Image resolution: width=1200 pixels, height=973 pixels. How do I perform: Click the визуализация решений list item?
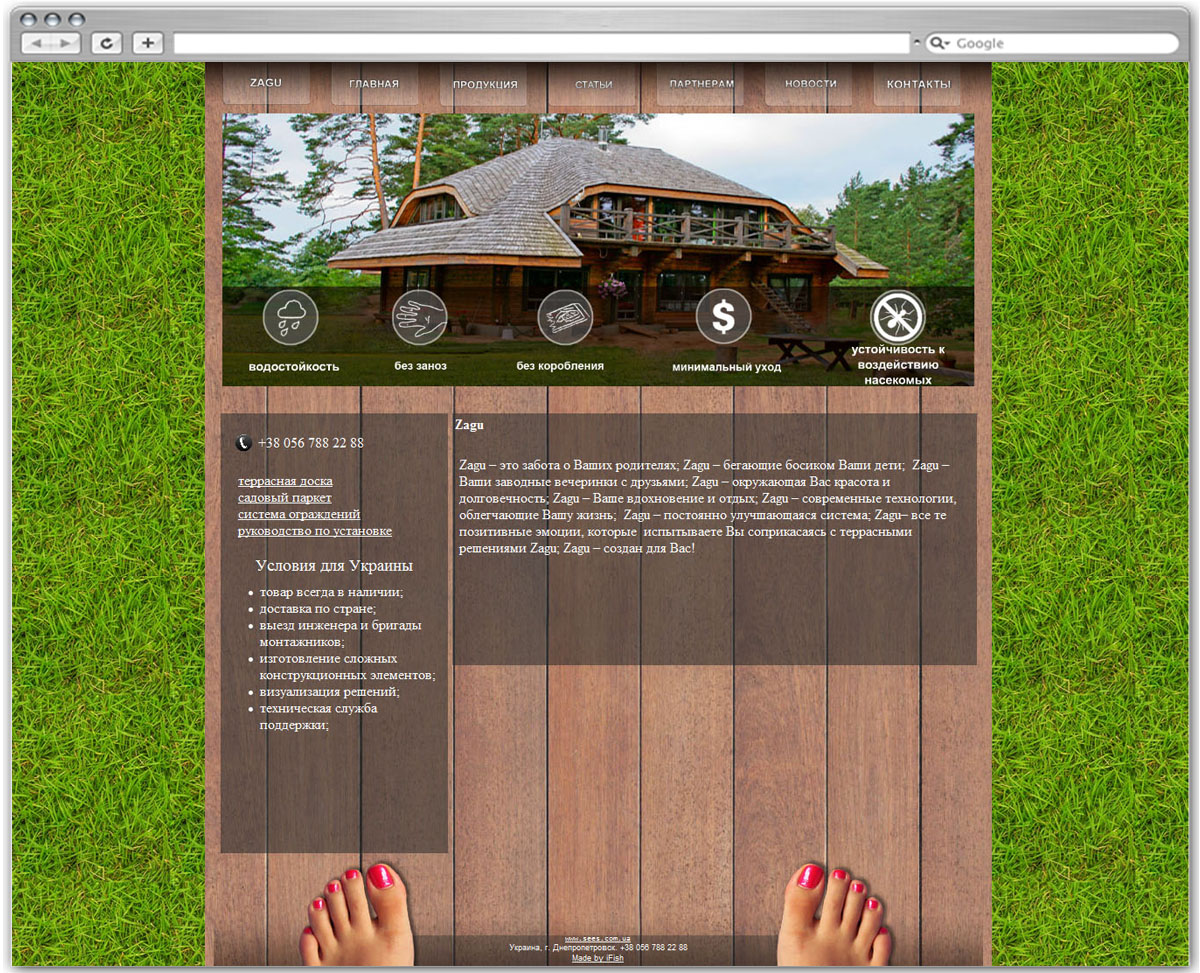[x=329, y=692]
